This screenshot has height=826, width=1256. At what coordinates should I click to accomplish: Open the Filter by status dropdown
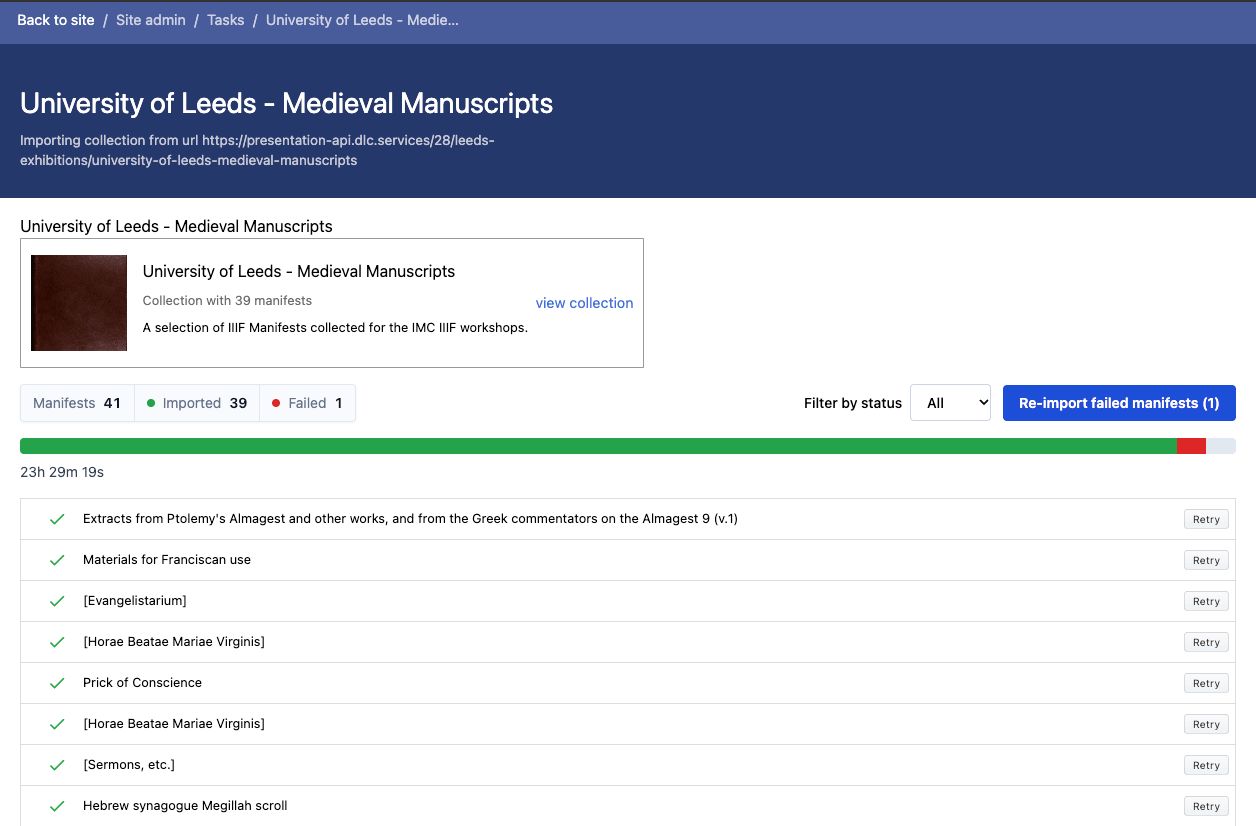pyautogui.click(x=950, y=403)
